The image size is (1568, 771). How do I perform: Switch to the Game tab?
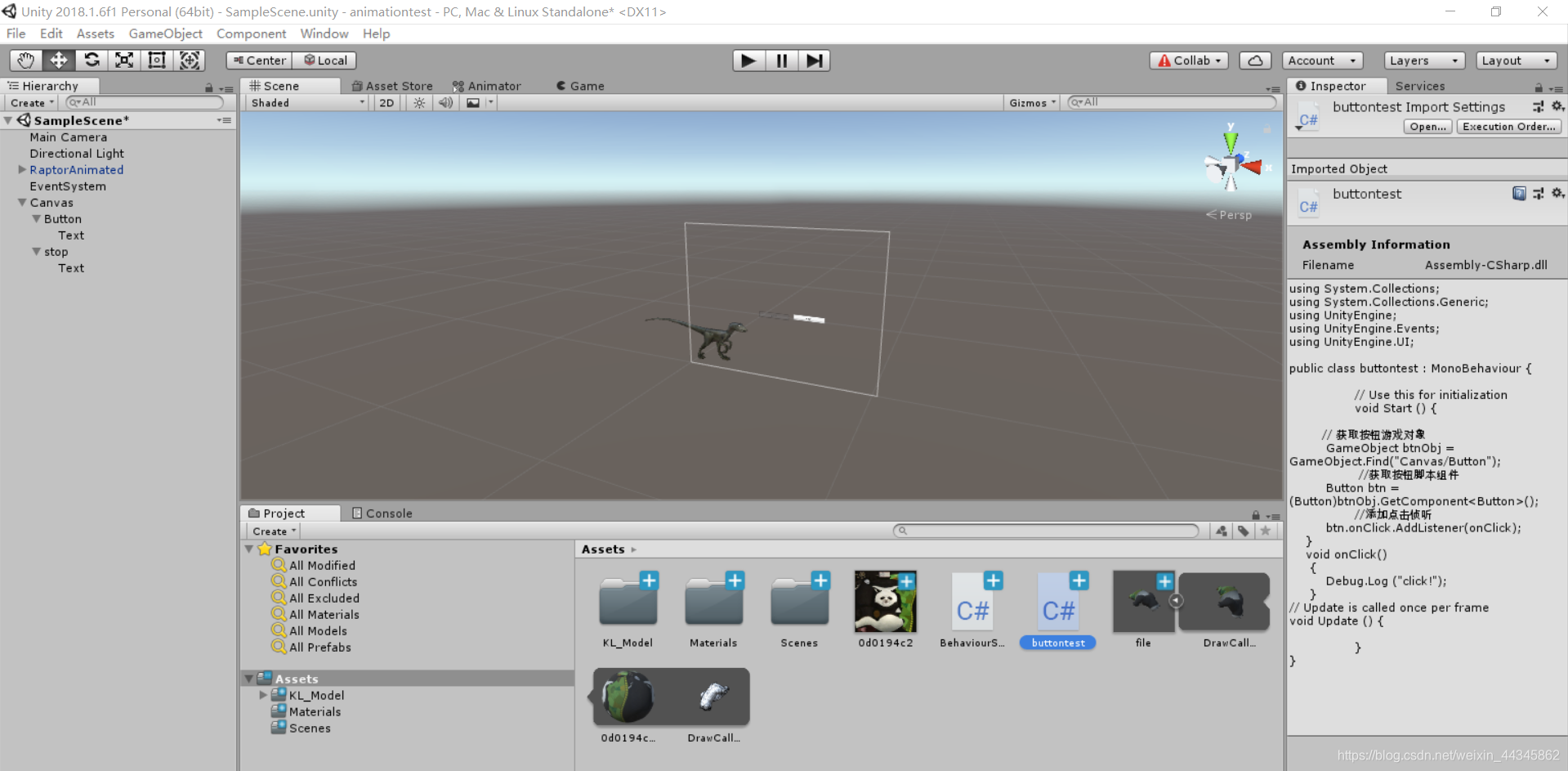[x=580, y=86]
